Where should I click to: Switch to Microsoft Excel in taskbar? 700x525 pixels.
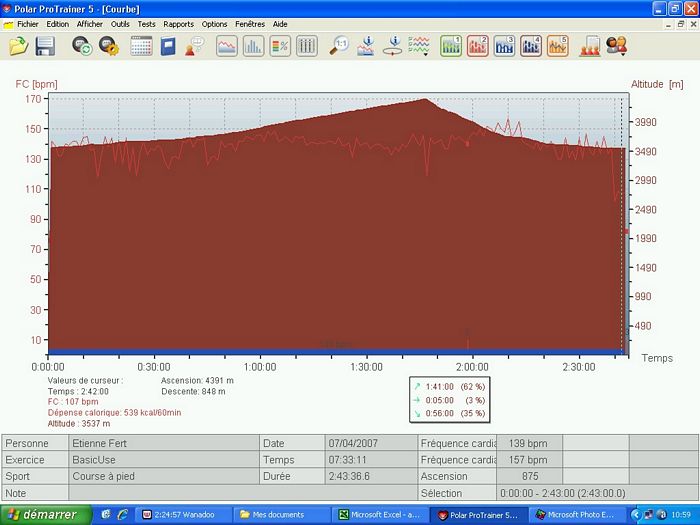(x=381, y=514)
